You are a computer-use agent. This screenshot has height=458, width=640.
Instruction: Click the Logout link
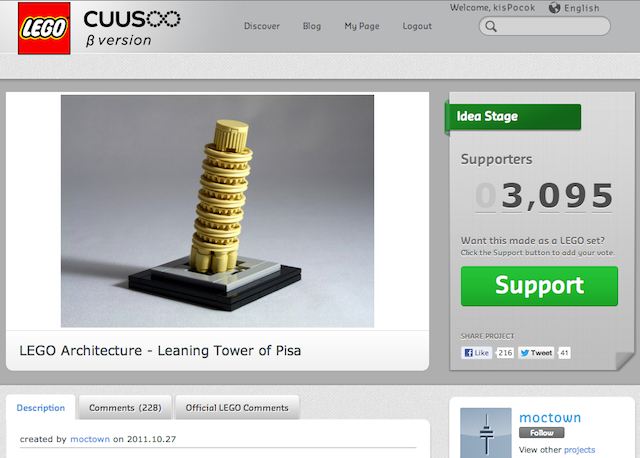coord(417,26)
